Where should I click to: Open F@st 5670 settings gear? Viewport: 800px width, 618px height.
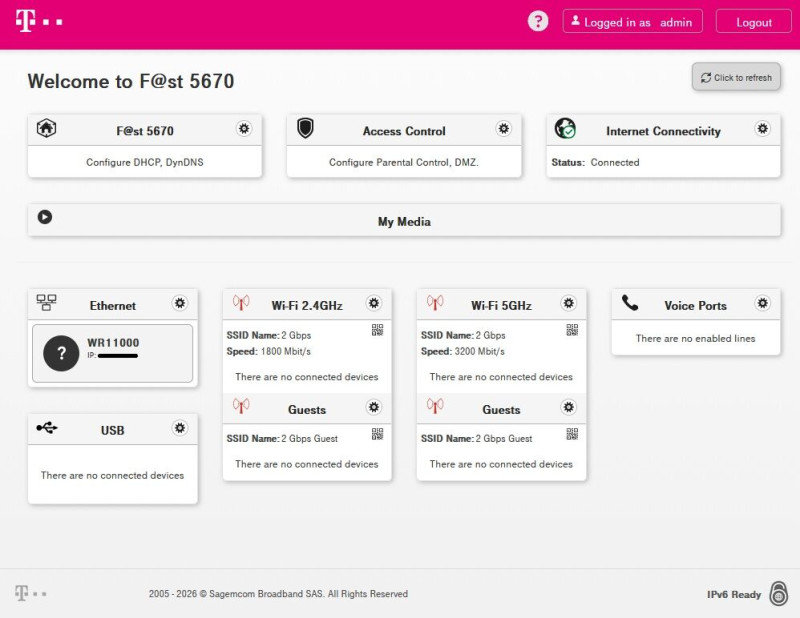[x=244, y=129]
